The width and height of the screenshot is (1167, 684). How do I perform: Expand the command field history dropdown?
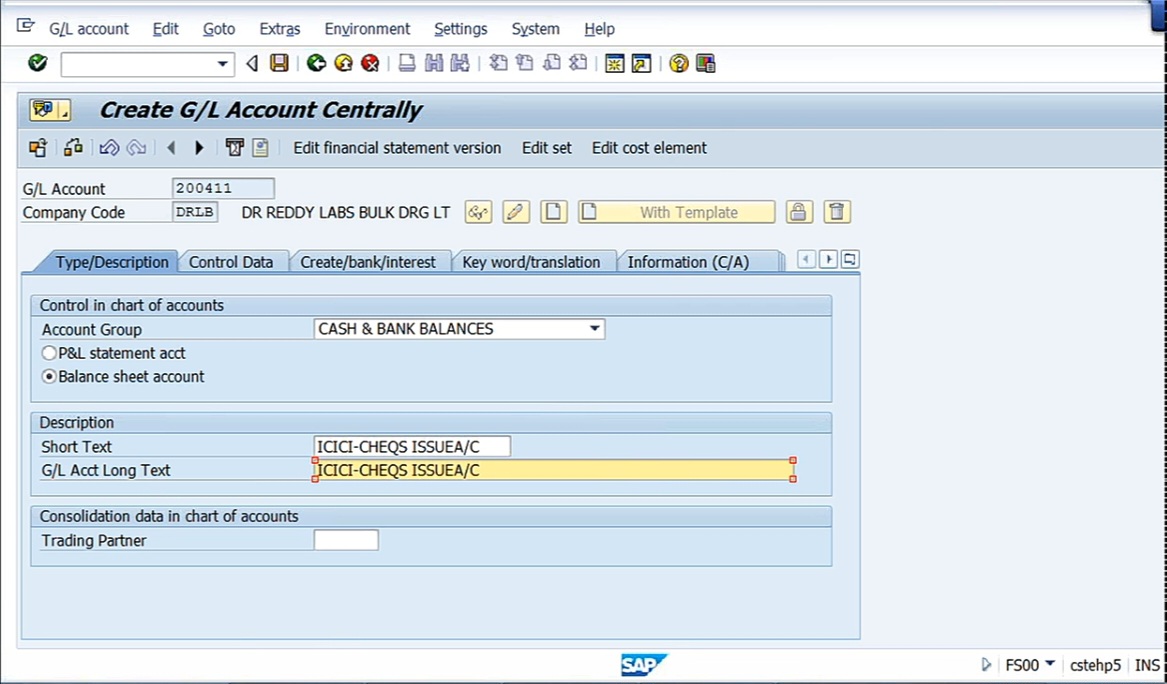click(222, 64)
